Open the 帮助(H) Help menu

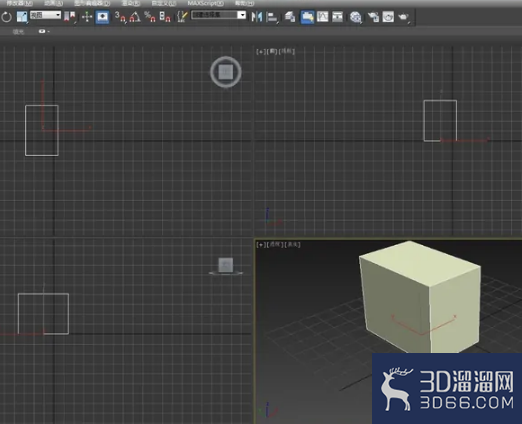point(245,3)
